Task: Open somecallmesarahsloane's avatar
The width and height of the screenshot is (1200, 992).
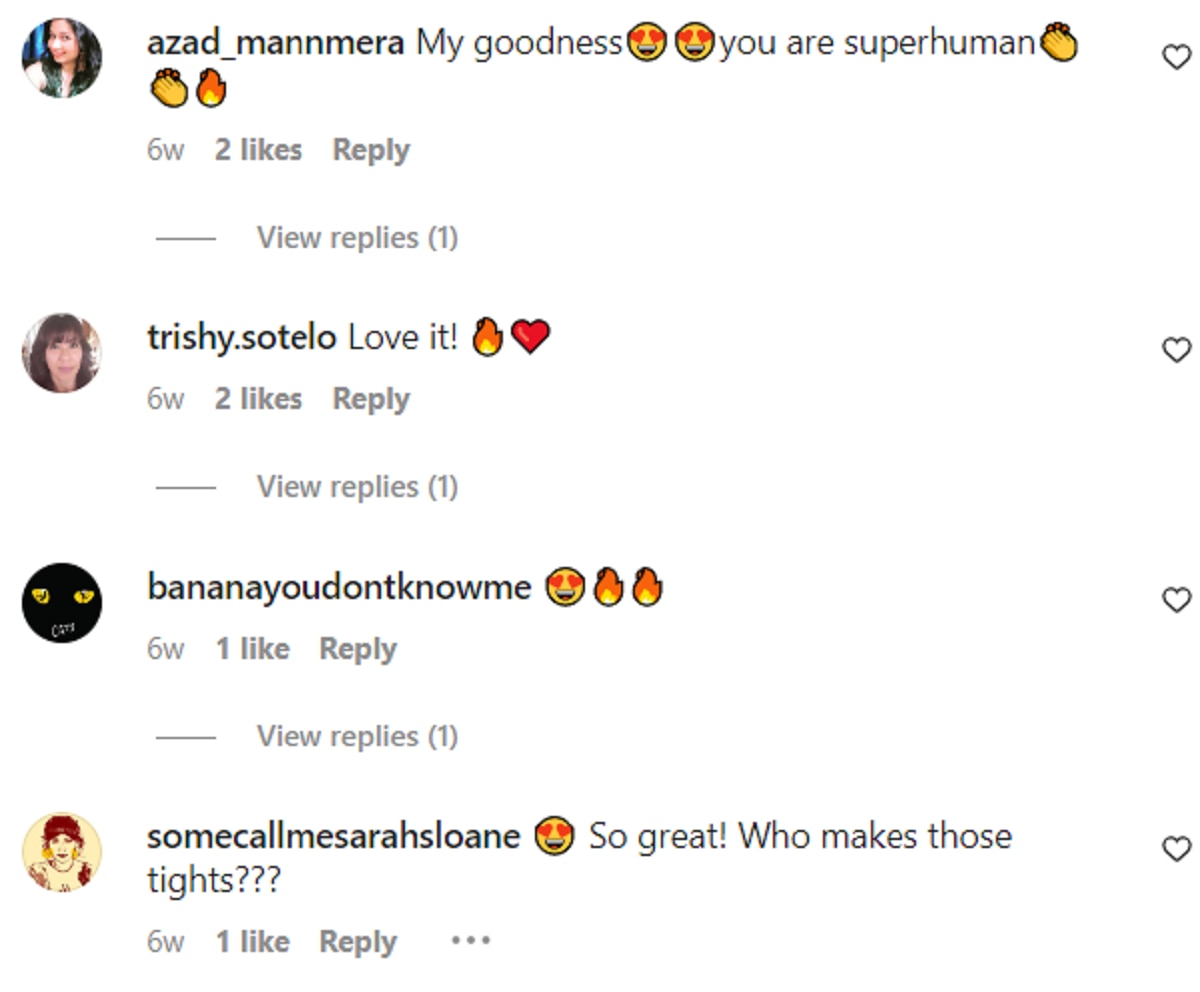Action: (62, 852)
